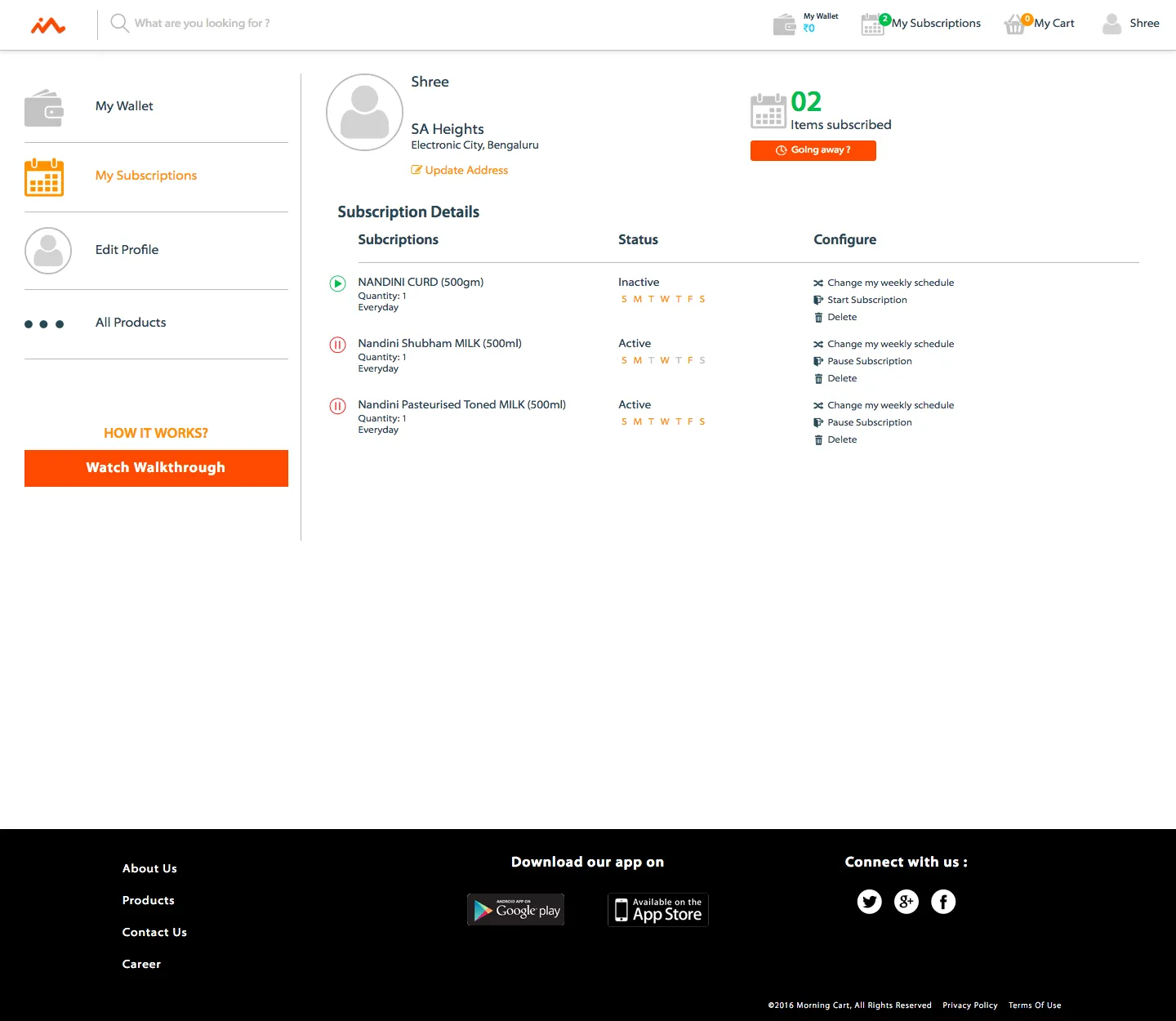Open My Subscriptions calendar icon in header
The height and width of the screenshot is (1021, 1176).
(x=873, y=25)
